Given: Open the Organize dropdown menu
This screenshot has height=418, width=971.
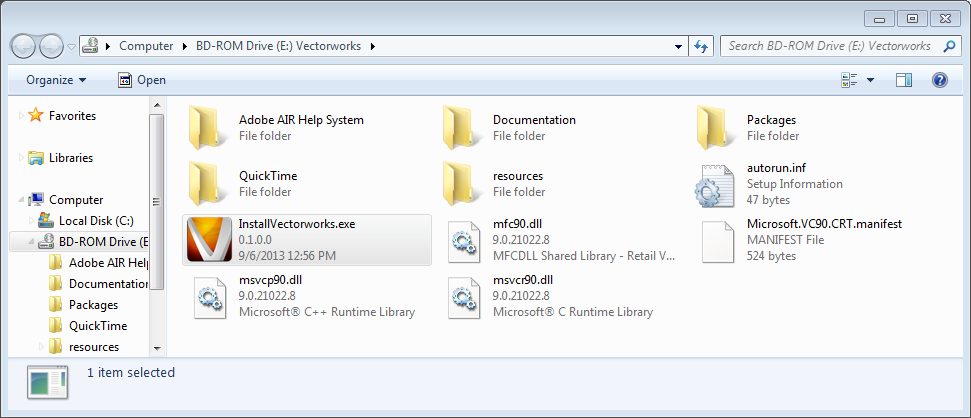Looking at the screenshot, I should click(x=56, y=80).
